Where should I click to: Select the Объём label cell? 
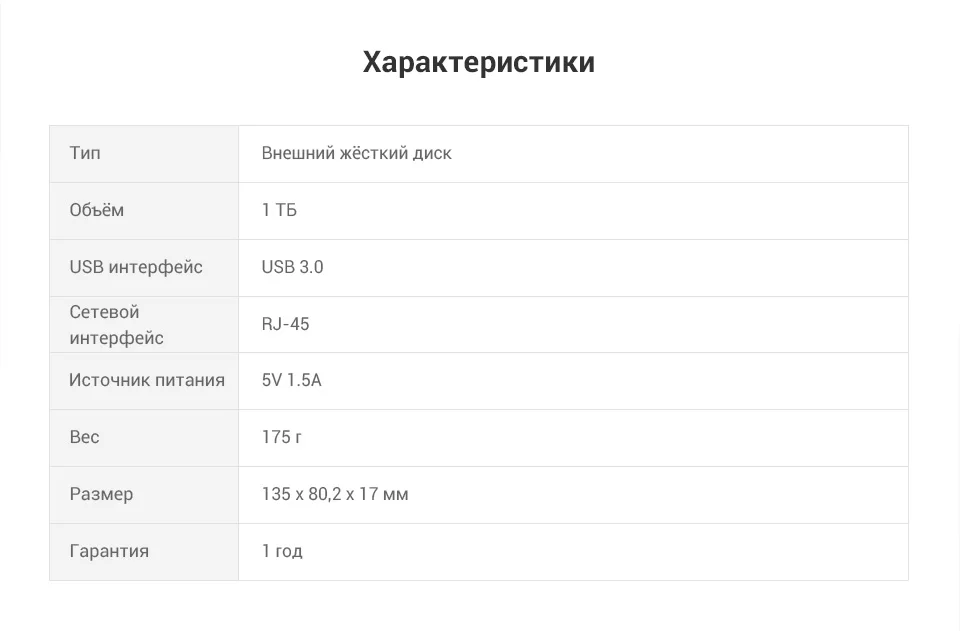(144, 211)
